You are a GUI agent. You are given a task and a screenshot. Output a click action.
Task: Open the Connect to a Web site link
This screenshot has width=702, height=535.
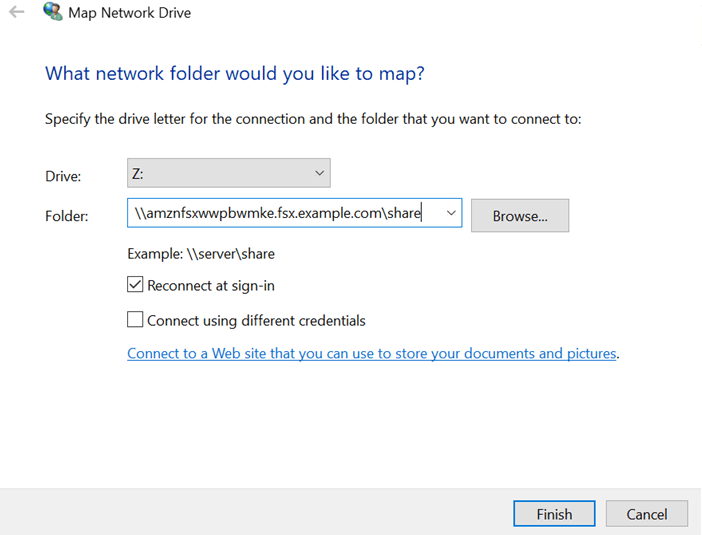click(372, 353)
